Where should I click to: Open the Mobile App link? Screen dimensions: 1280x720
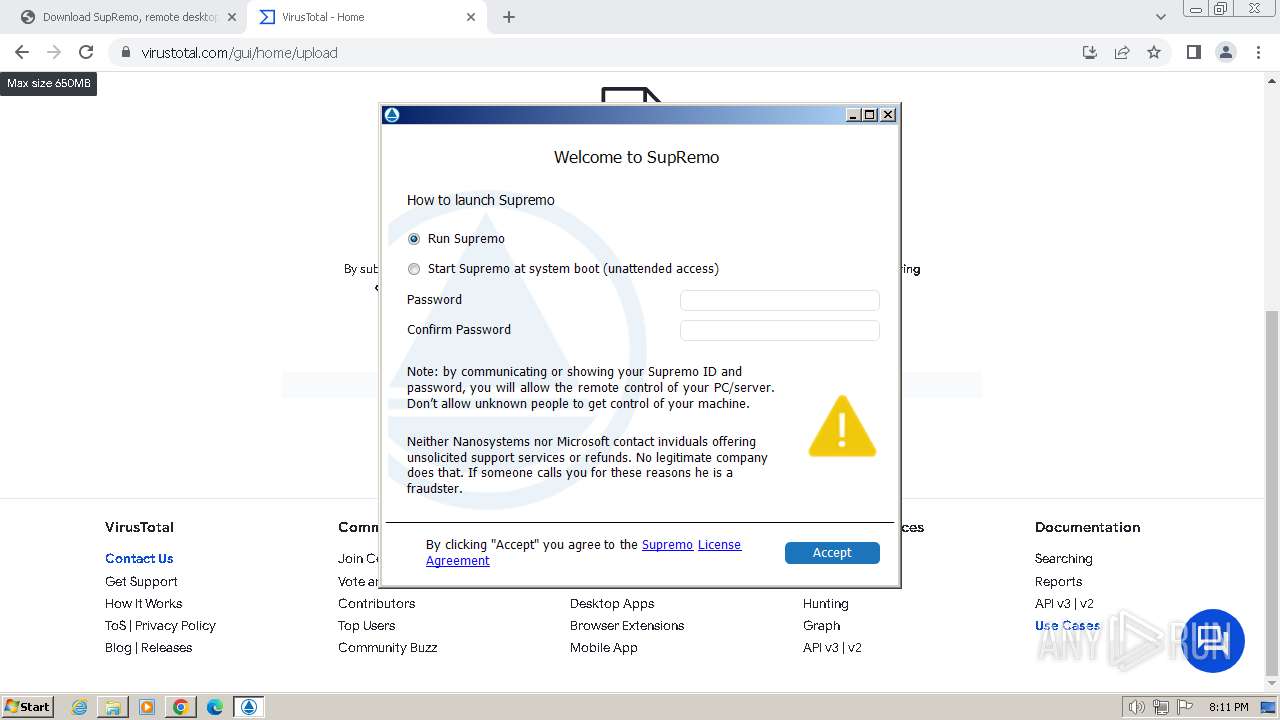click(x=603, y=648)
